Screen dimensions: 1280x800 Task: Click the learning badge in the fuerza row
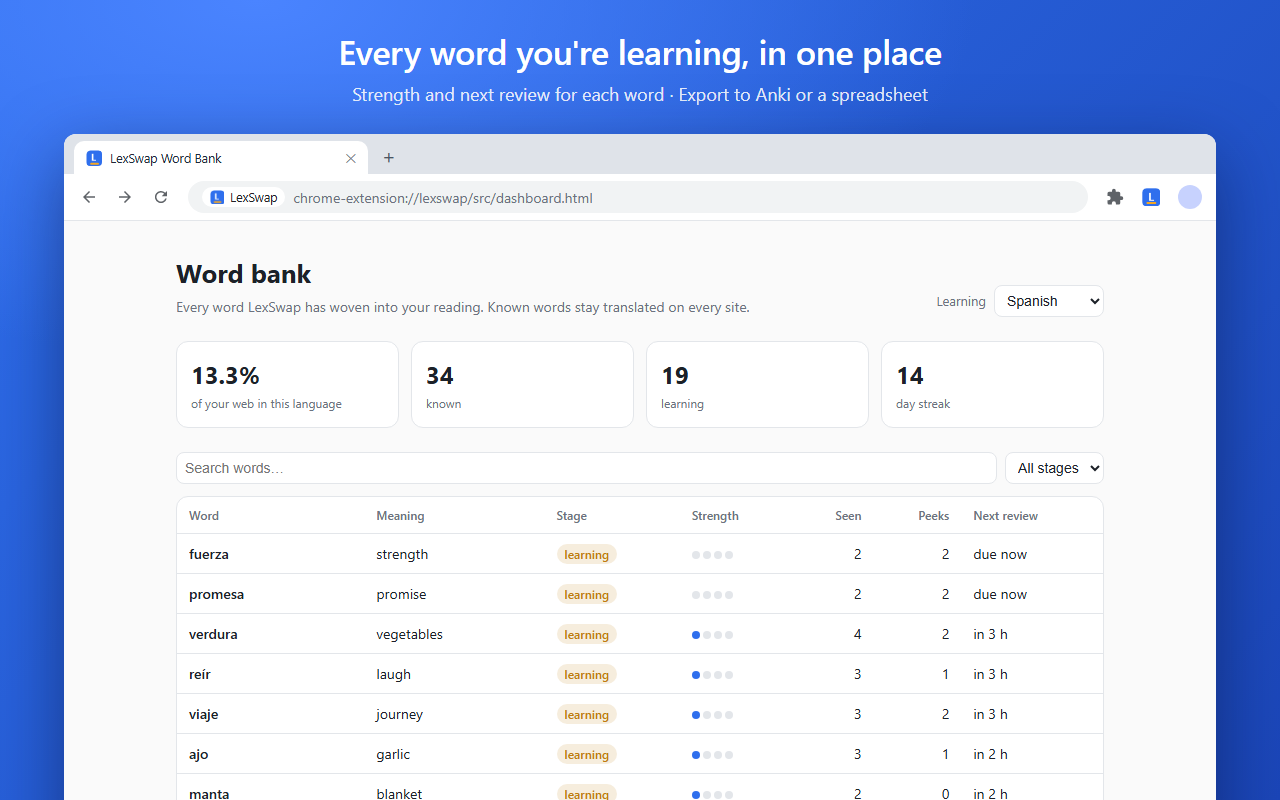(x=587, y=554)
